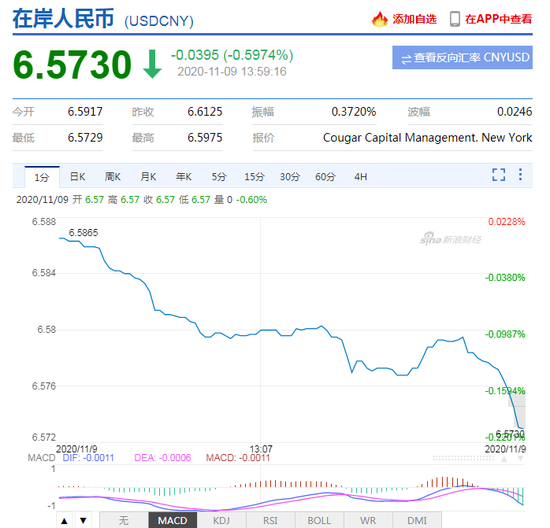Expand the chart to fullscreen
Screen dimensions: 550x528
[x=498, y=174]
